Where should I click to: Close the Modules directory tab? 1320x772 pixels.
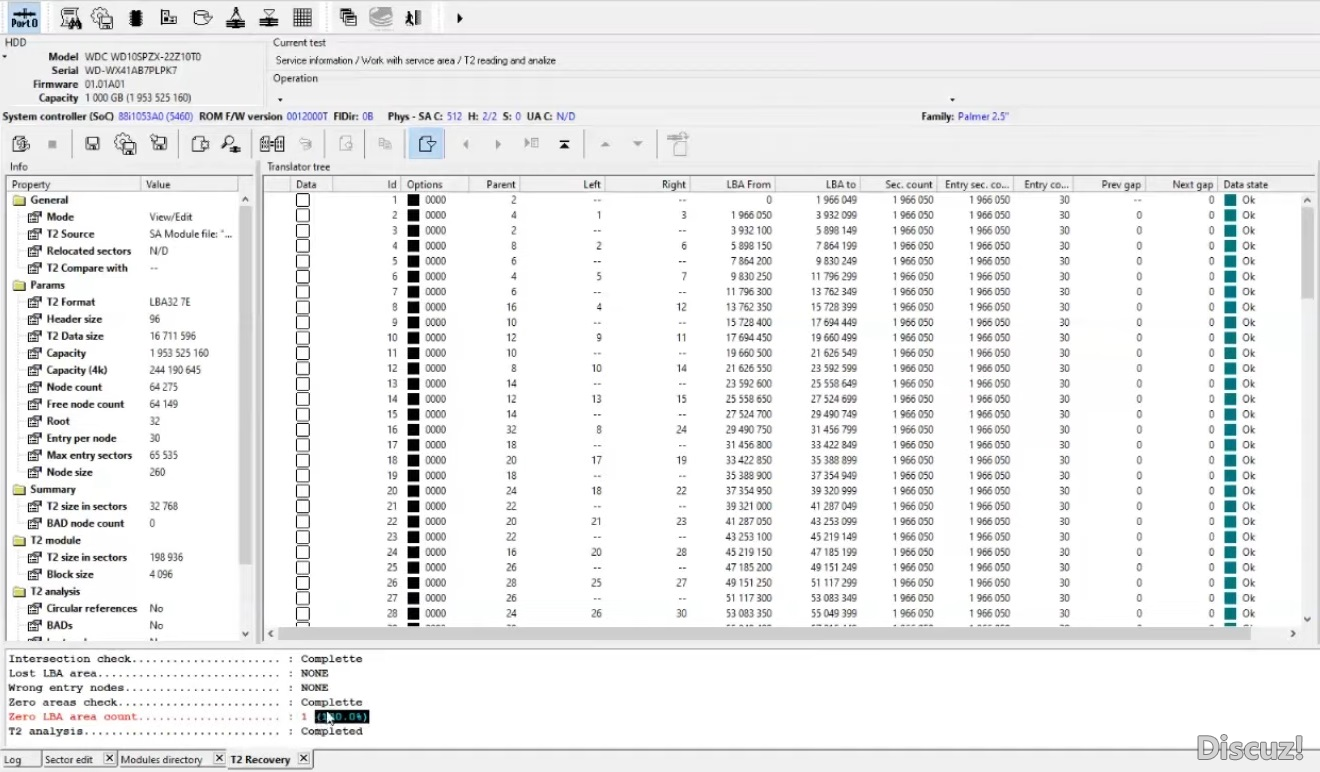tap(218, 760)
